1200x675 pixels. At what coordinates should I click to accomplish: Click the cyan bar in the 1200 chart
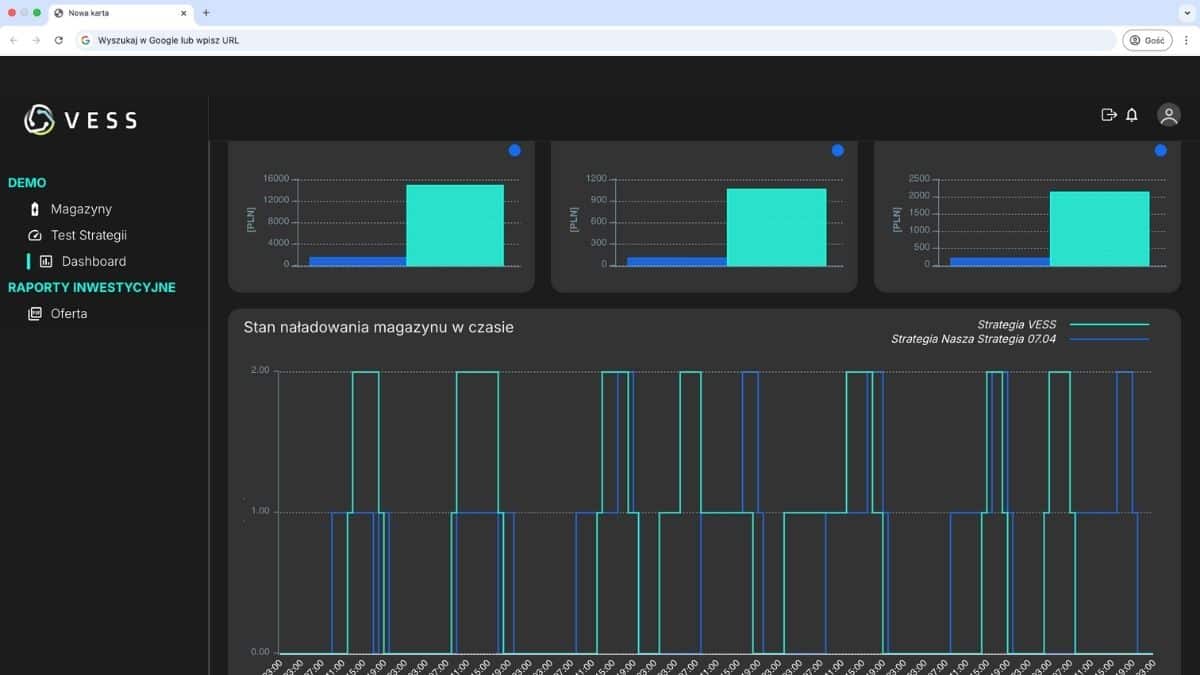coord(777,227)
